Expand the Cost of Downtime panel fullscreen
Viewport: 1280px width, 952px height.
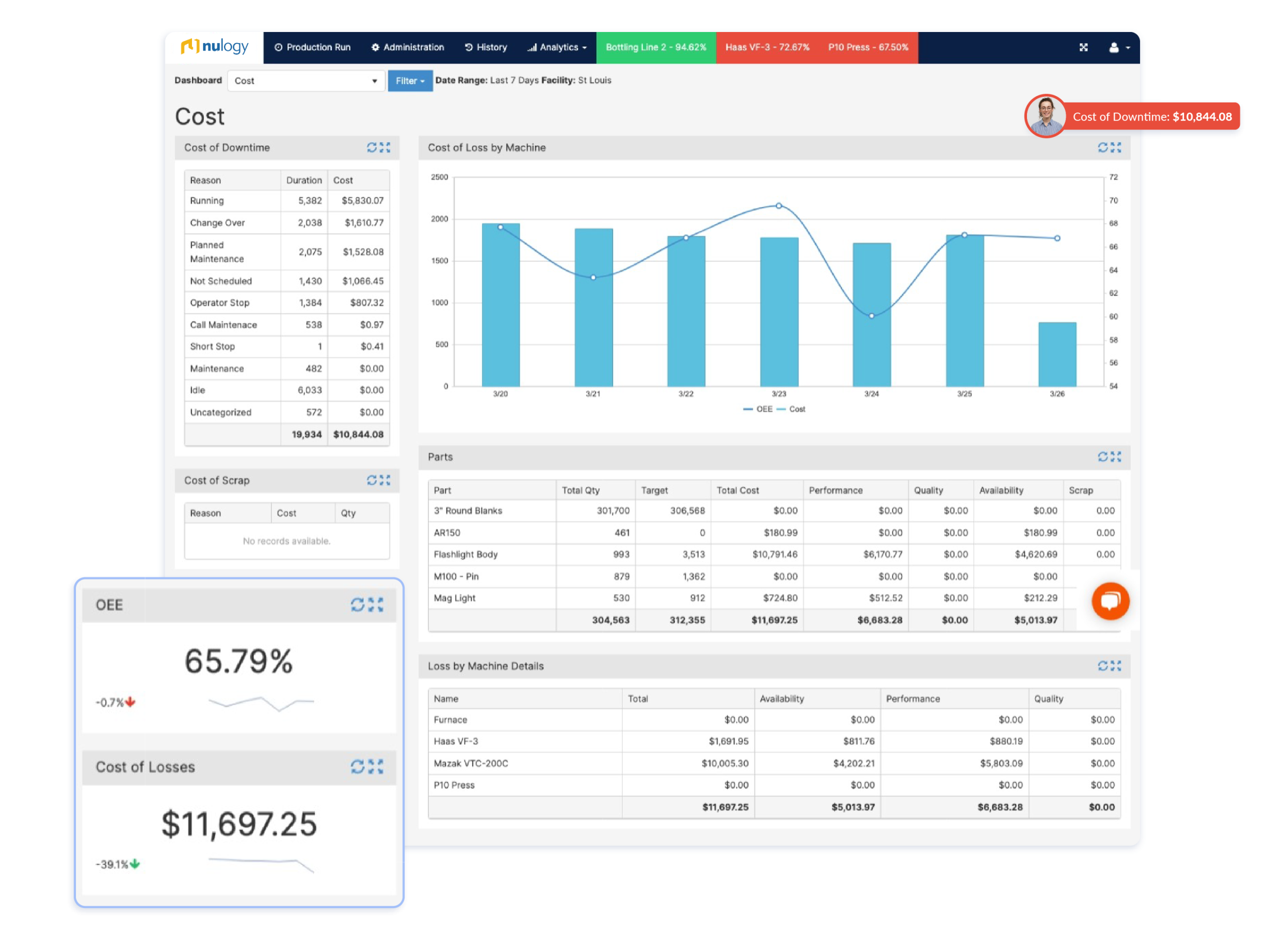385,147
